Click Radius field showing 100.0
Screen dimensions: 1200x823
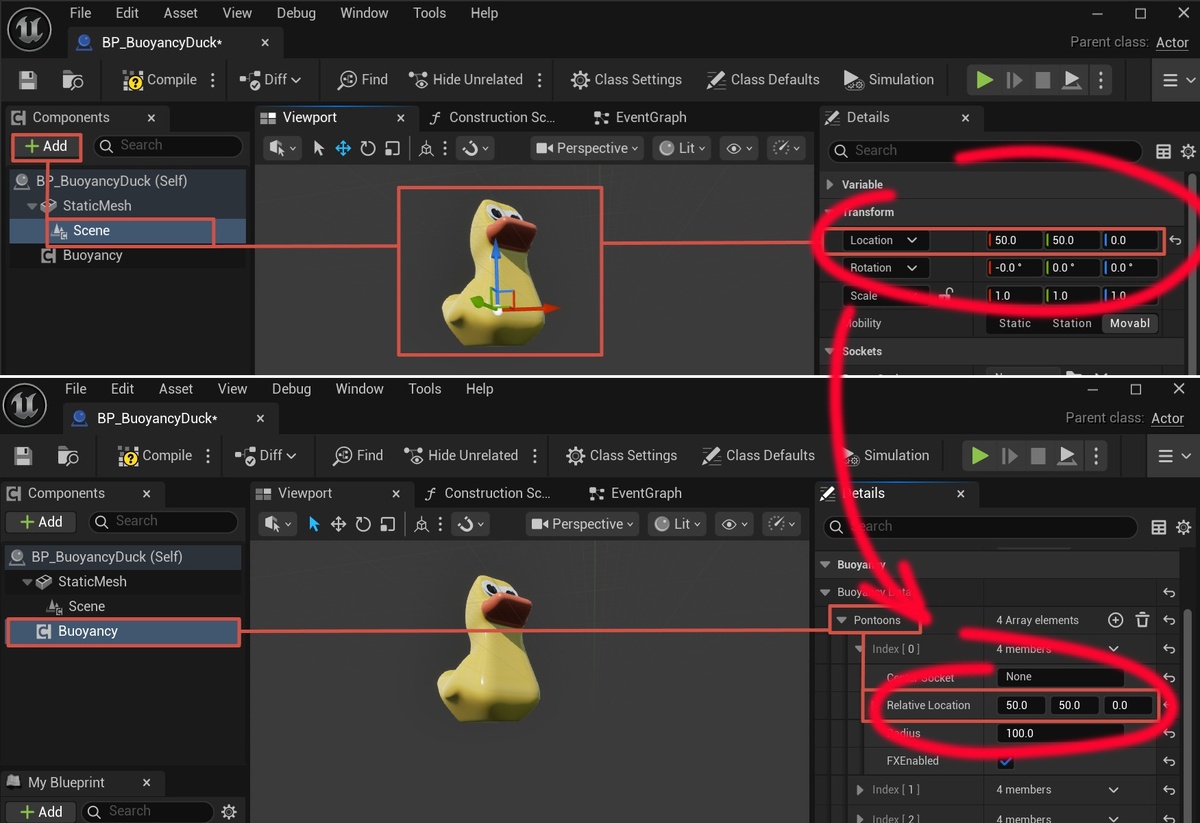click(1060, 733)
